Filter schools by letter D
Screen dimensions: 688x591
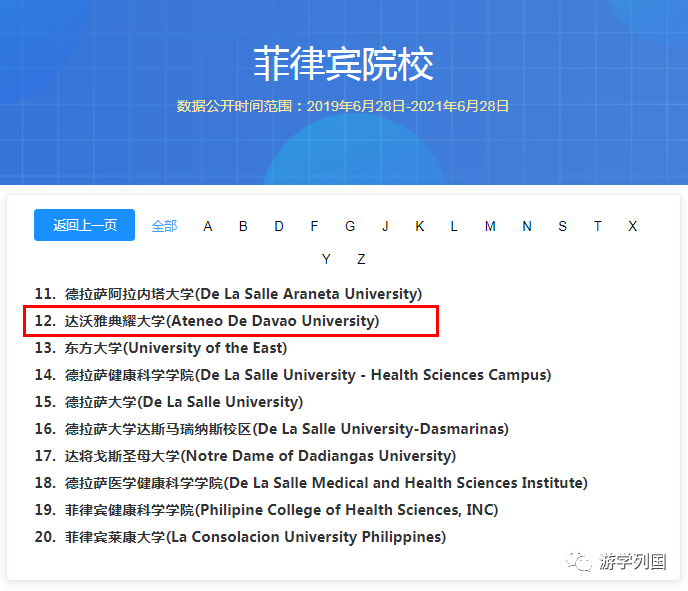tap(279, 226)
